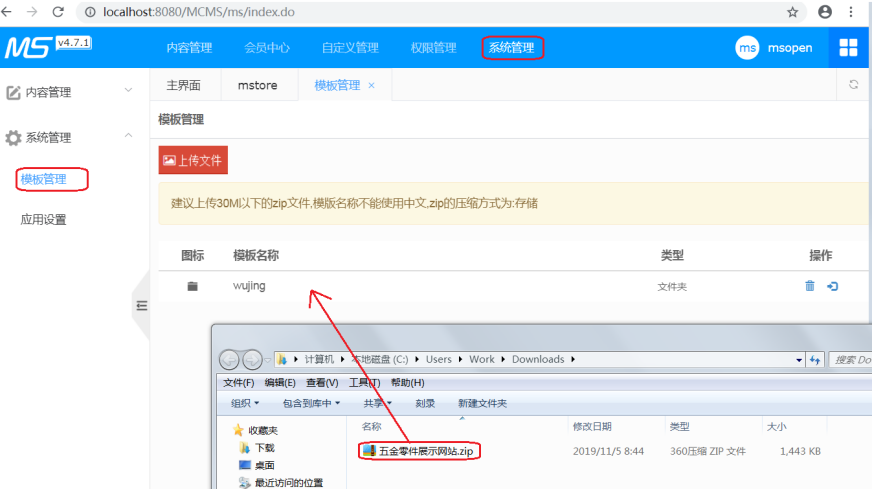Click Downloads in the Explorer path
This screenshot has height=489, width=872.
click(538, 359)
